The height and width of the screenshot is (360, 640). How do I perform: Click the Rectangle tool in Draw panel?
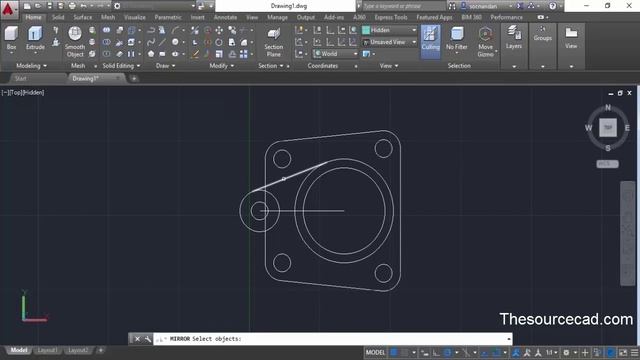coord(162,54)
